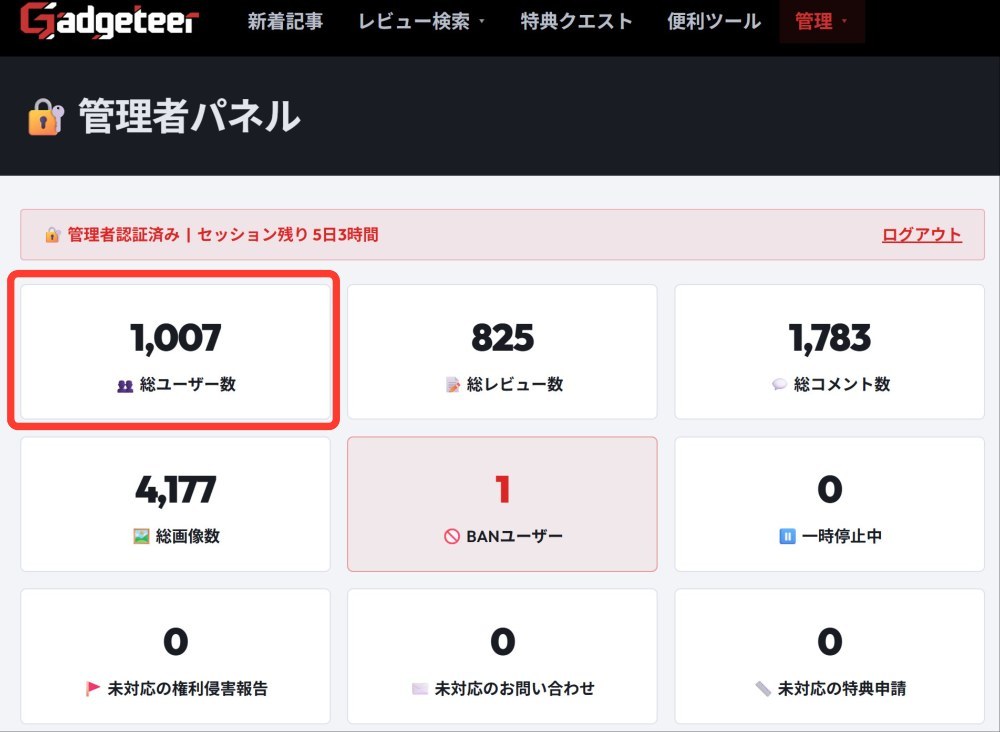The image size is (1000, 732).
Task: Click the prohibited icon next to BANユーザー
Action: click(452, 536)
